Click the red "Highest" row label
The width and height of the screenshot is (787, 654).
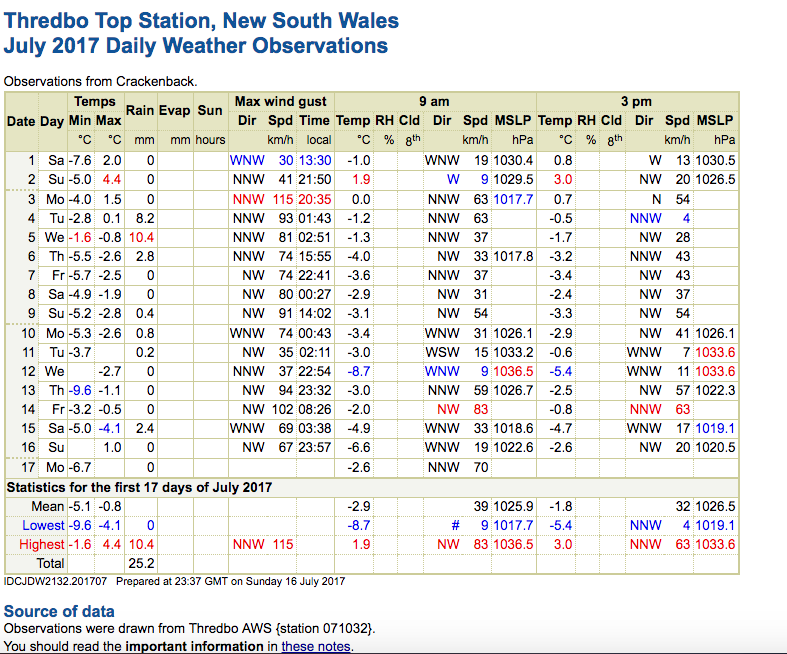(x=44, y=544)
